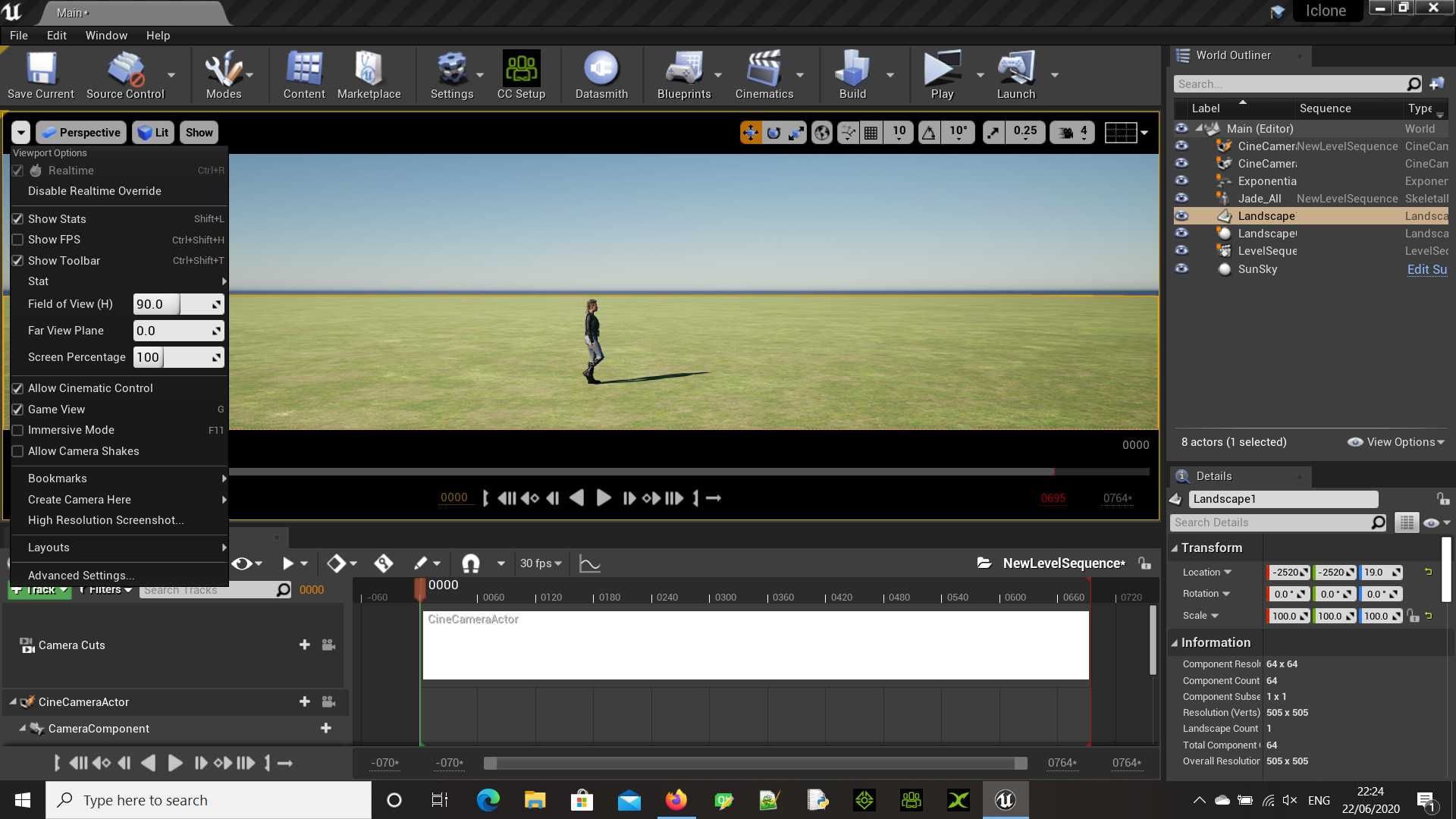
Task: Click the Show button in viewport
Action: 199,133
